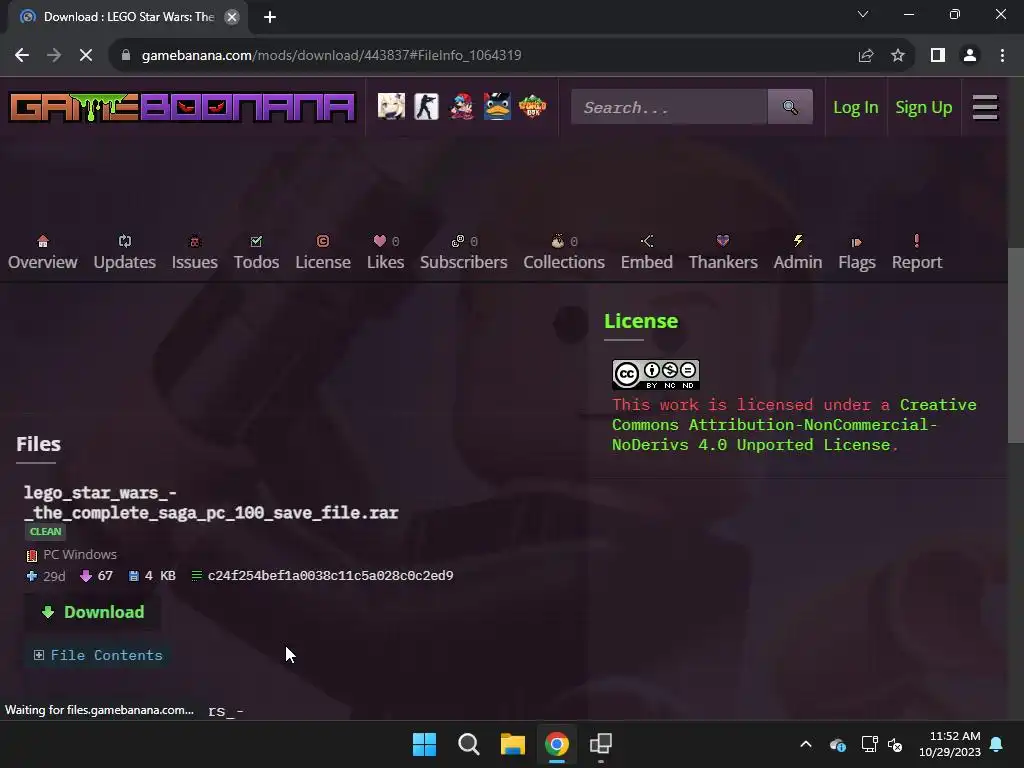Viewport: 1024px width, 768px height.
Task: Click the CLEAN scan badge
Action: click(x=45, y=532)
